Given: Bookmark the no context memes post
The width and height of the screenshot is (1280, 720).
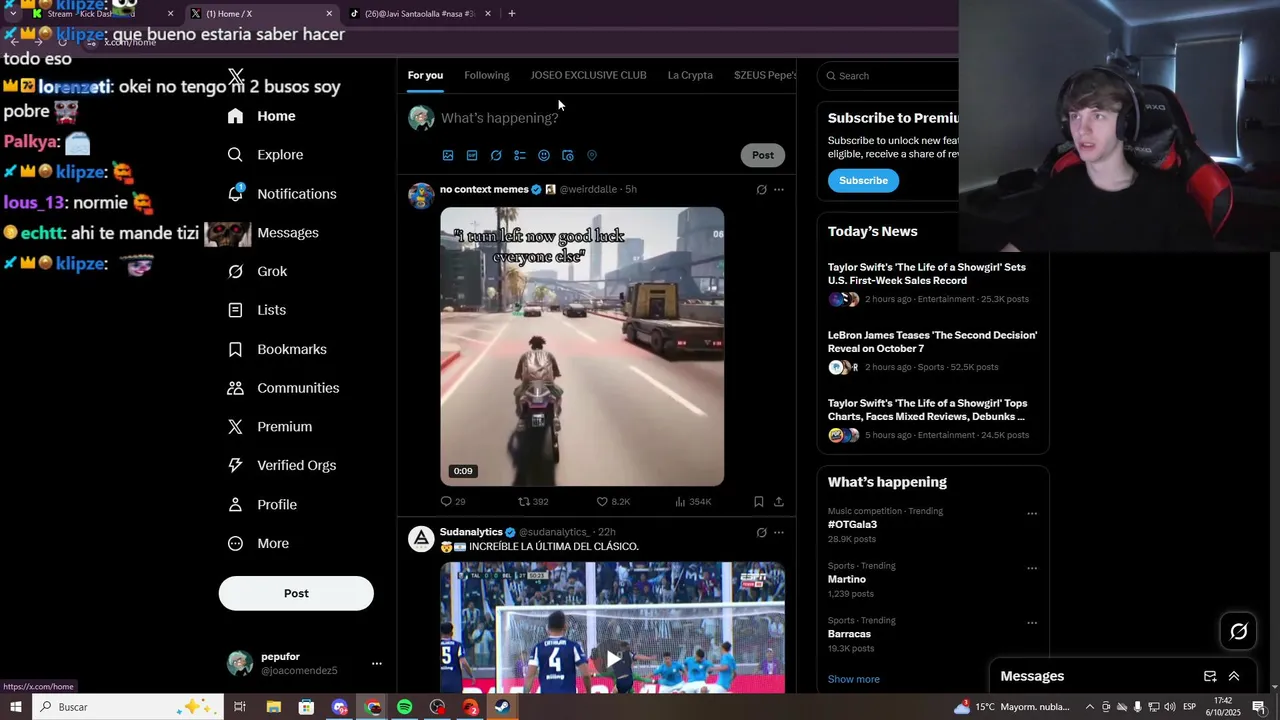Looking at the screenshot, I should [x=758, y=502].
